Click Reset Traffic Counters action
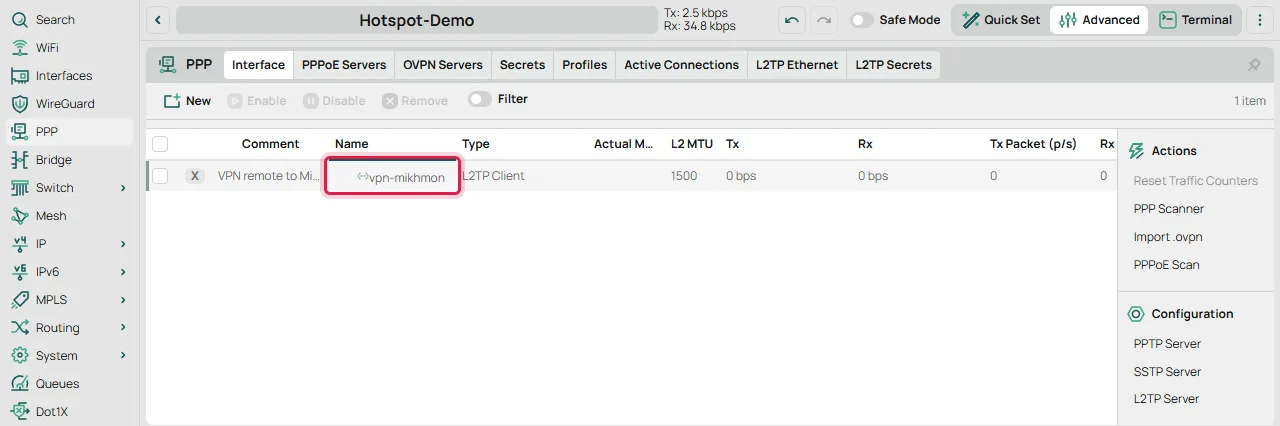The width and height of the screenshot is (1280, 426). click(x=1195, y=181)
